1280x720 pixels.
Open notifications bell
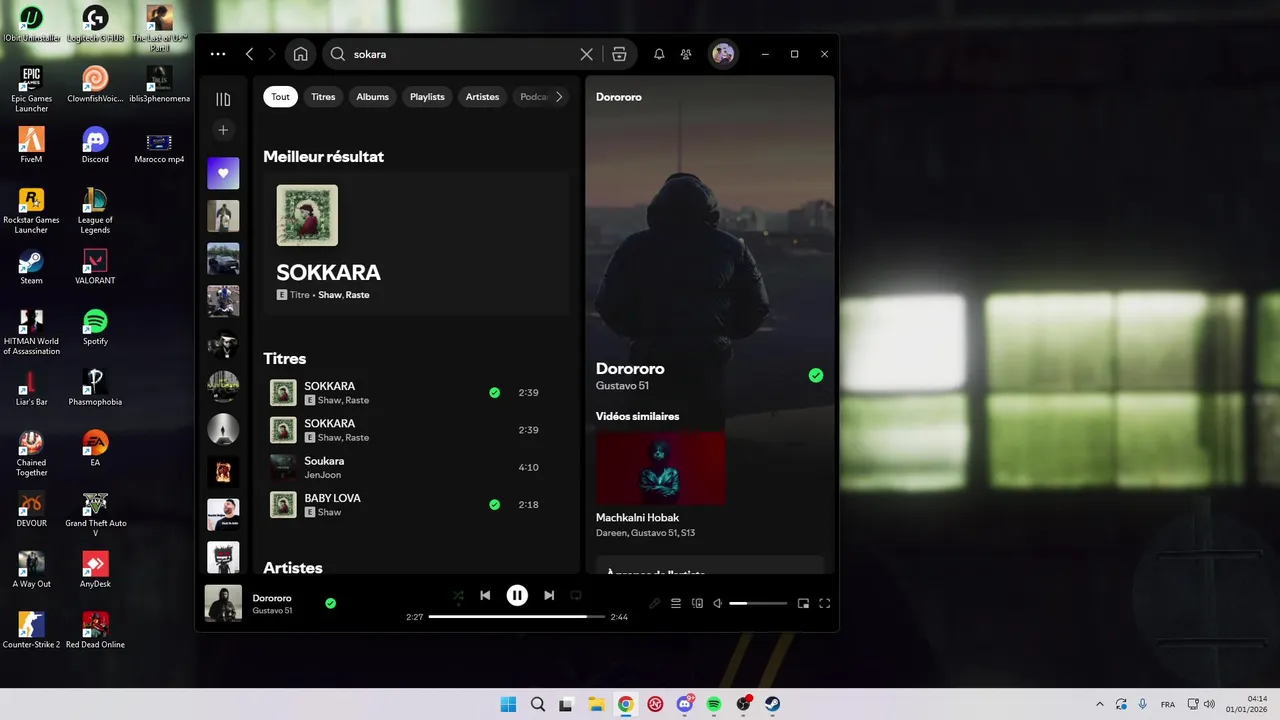tap(659, 54)
